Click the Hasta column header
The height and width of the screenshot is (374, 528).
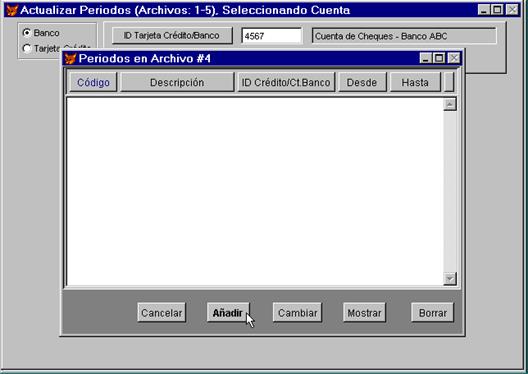click(415, 82)
